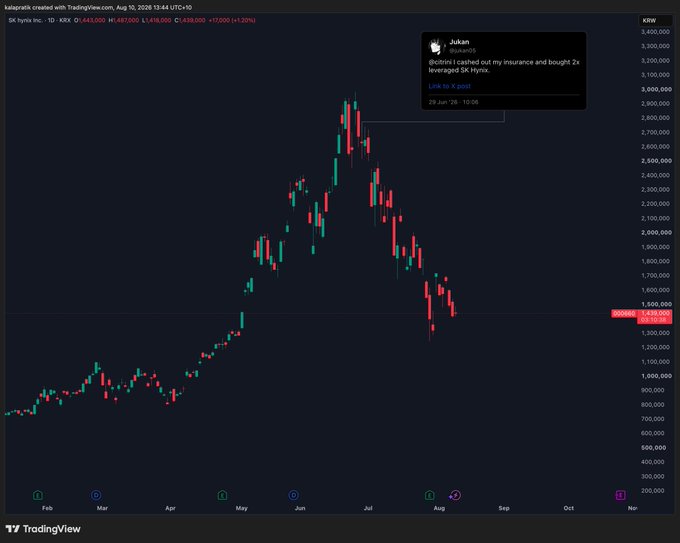The width and height of the screenshot is (680, 543).
Task: Open the earnings marker near Feb
Action: (38, 495)
